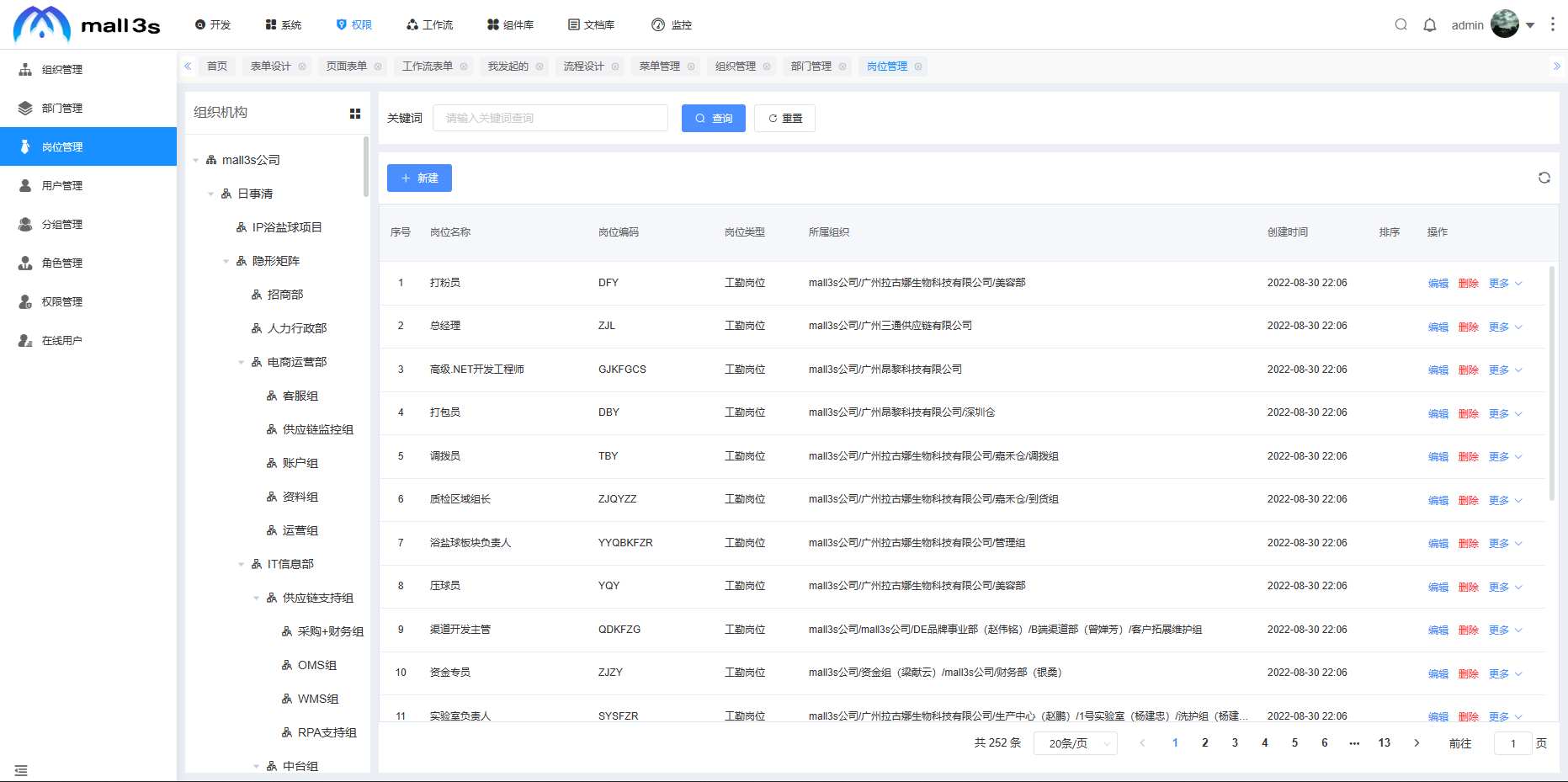Collapse the 中台组 tree node

(x=257, y=766)
